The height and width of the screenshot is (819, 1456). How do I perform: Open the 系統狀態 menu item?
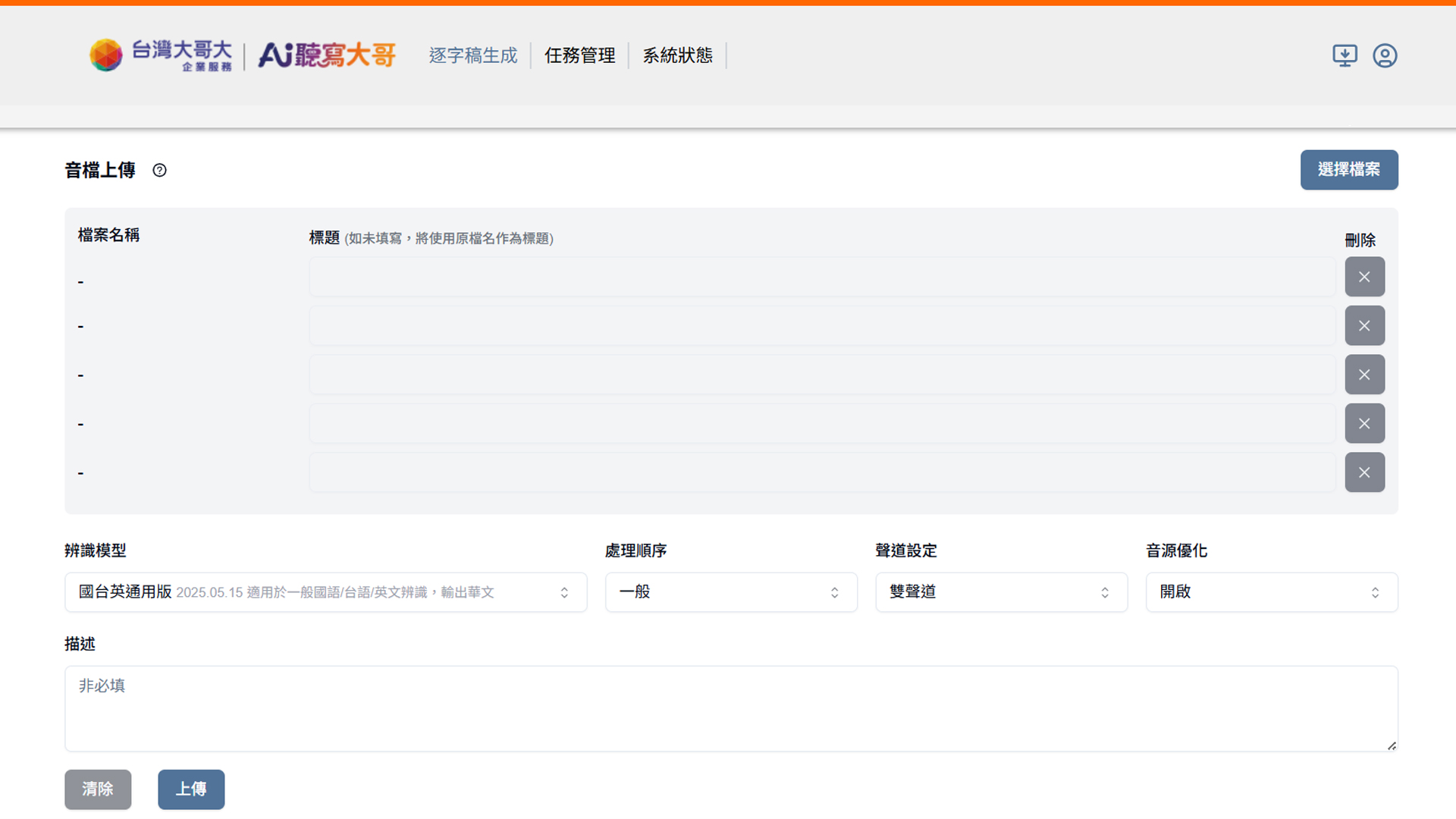point(677,55)
